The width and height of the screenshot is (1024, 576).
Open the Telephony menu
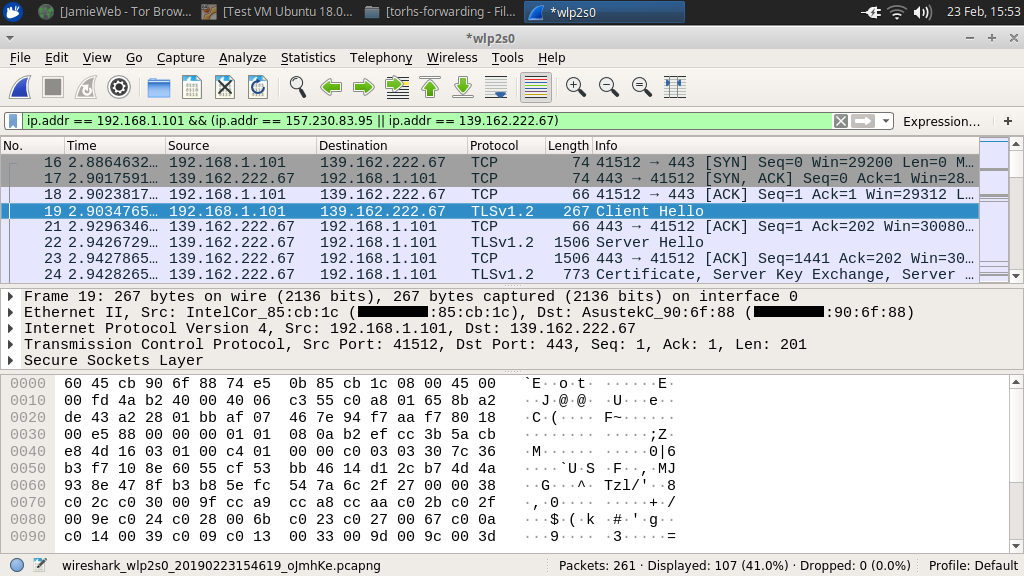tap(381, 57)
